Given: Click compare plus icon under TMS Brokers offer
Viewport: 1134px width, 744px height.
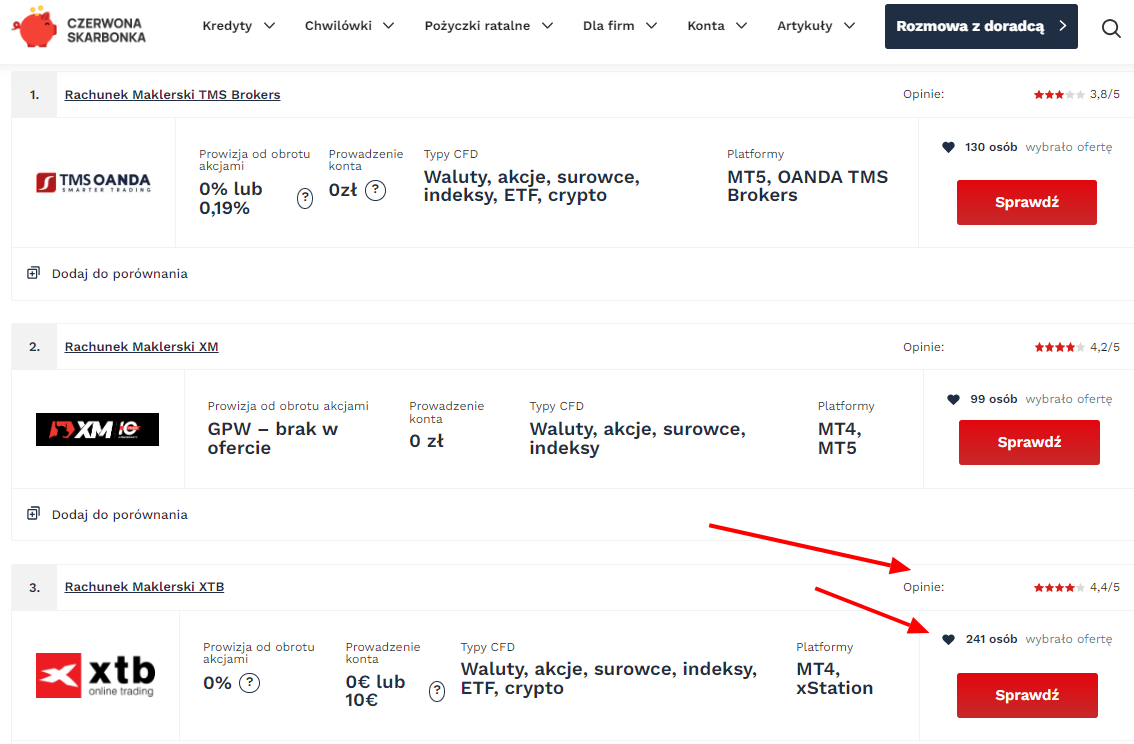Looking at the screenshot, I should coord(33,273).
